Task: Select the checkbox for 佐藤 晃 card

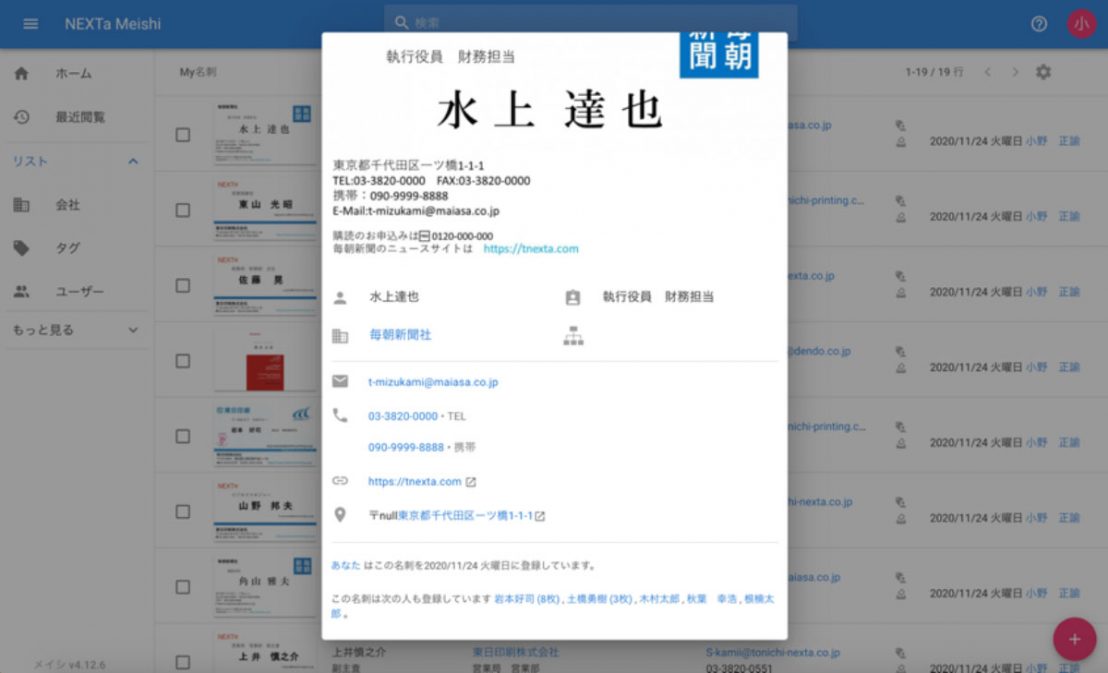Action: [x=183, y=285]
